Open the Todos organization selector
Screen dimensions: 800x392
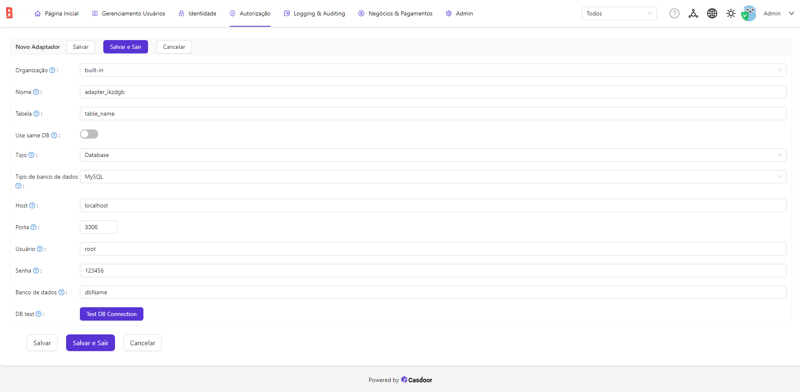point(619,14)
